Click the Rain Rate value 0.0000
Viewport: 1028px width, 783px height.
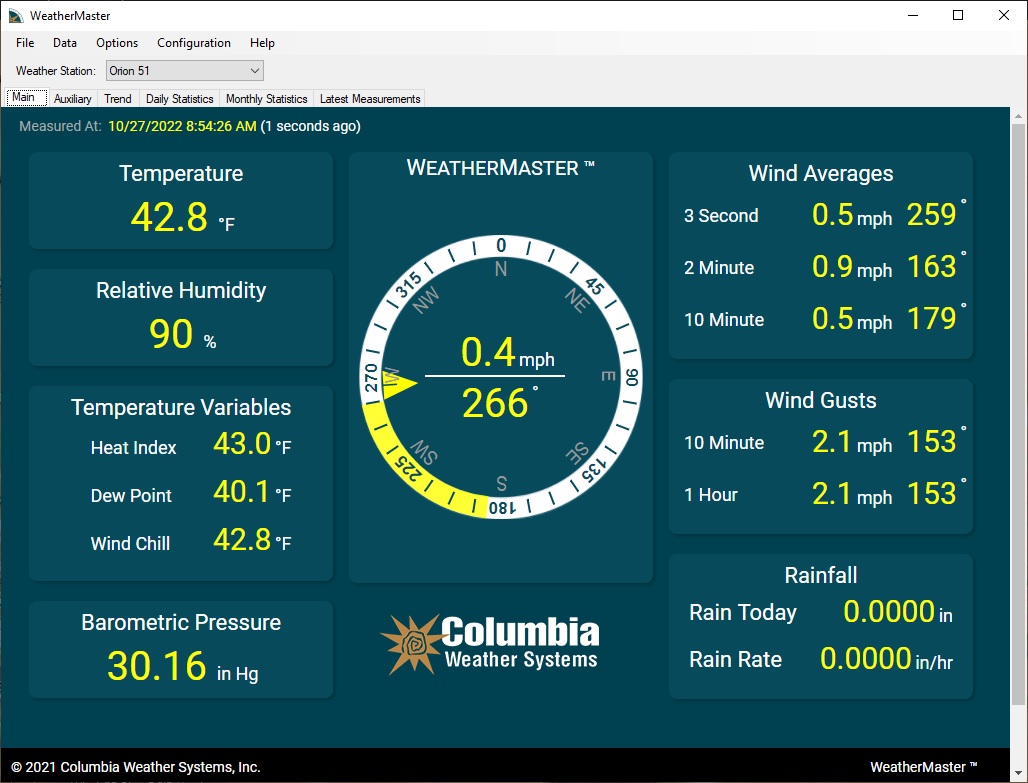(866, 658)
